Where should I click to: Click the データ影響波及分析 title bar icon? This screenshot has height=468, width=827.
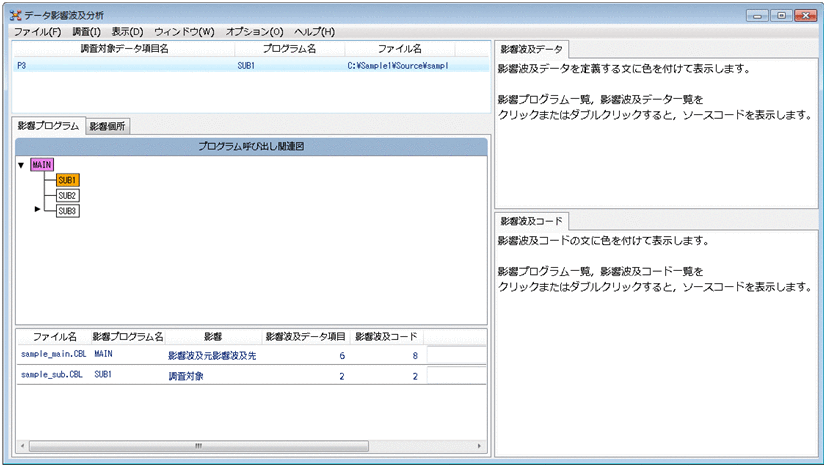coord(15,16)
